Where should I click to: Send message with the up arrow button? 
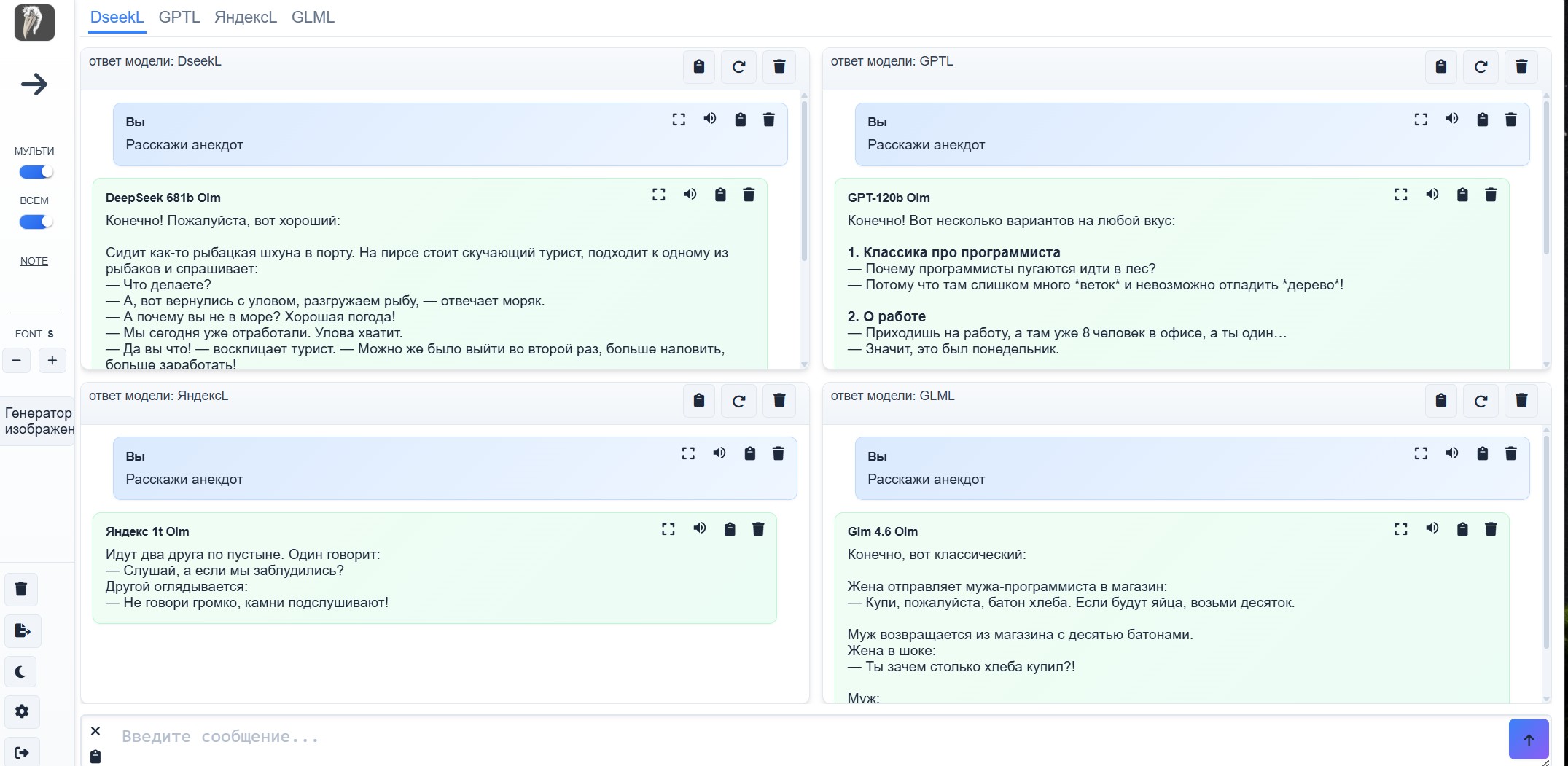tap(1529, 739)
